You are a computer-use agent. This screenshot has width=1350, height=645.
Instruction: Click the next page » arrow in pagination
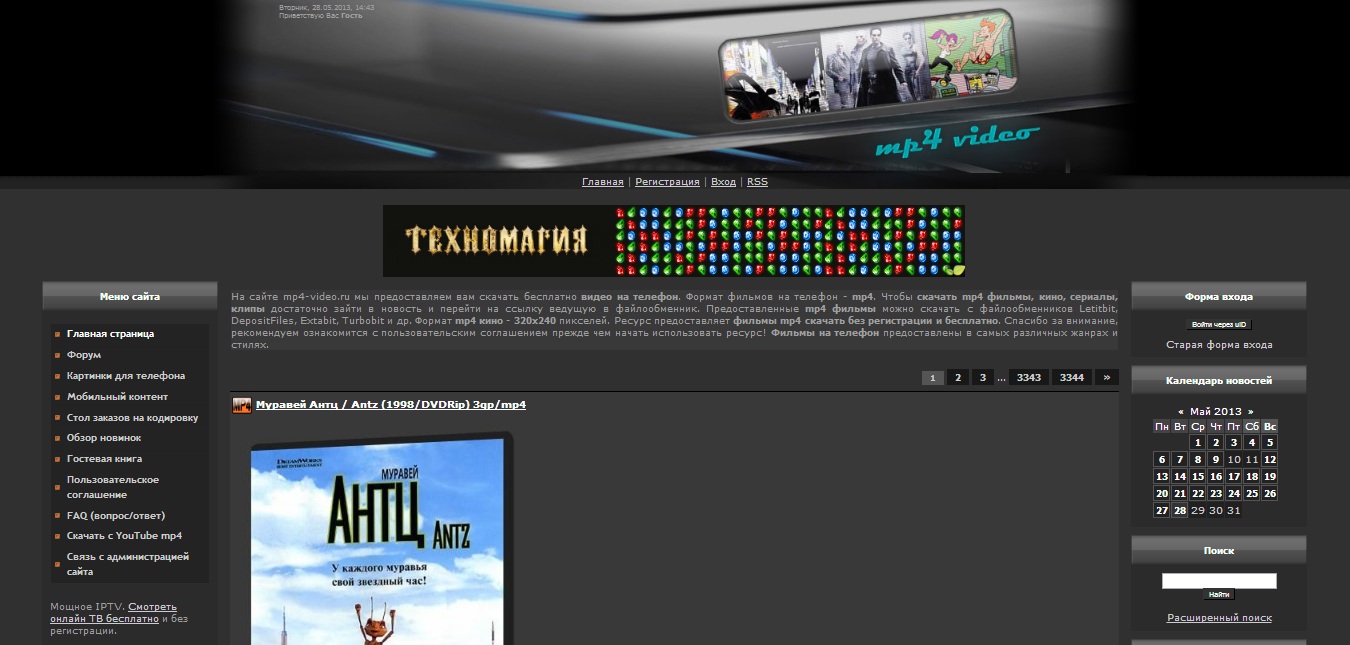point(1107,377)
